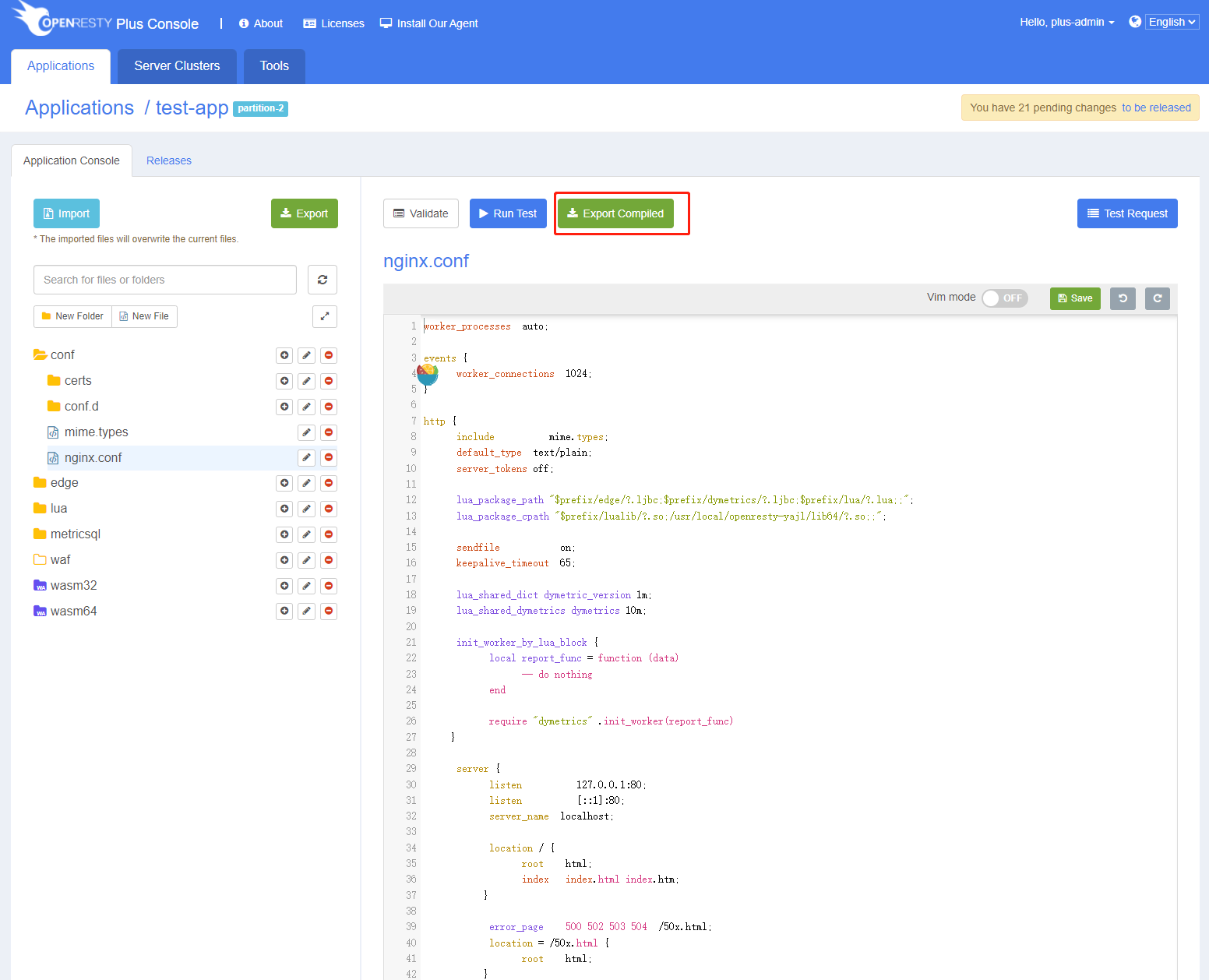1209x980 pixels.
Task: Delete the nginx.conf file
Action: 329,457
